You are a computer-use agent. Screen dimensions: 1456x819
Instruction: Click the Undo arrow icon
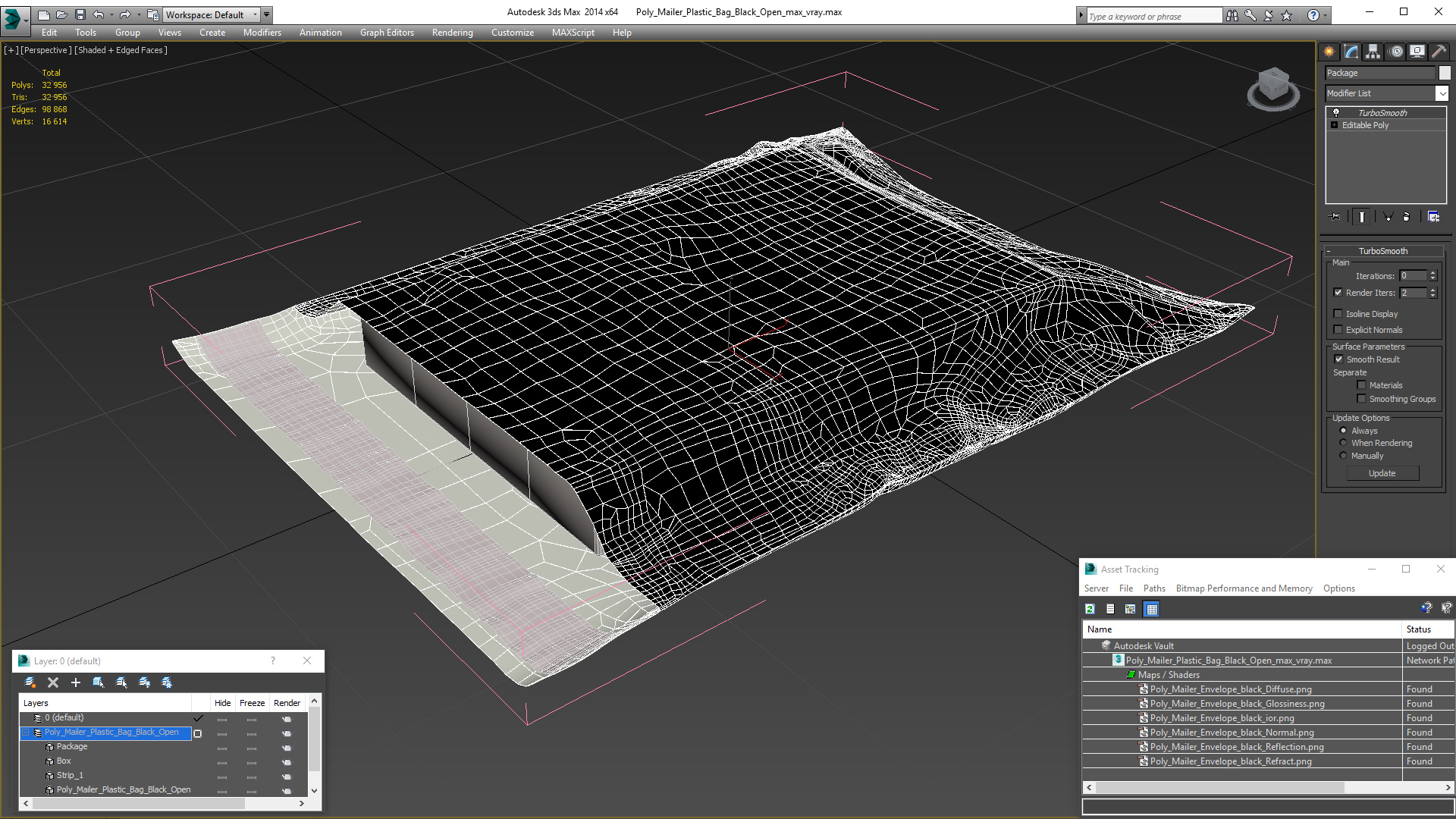99,14
